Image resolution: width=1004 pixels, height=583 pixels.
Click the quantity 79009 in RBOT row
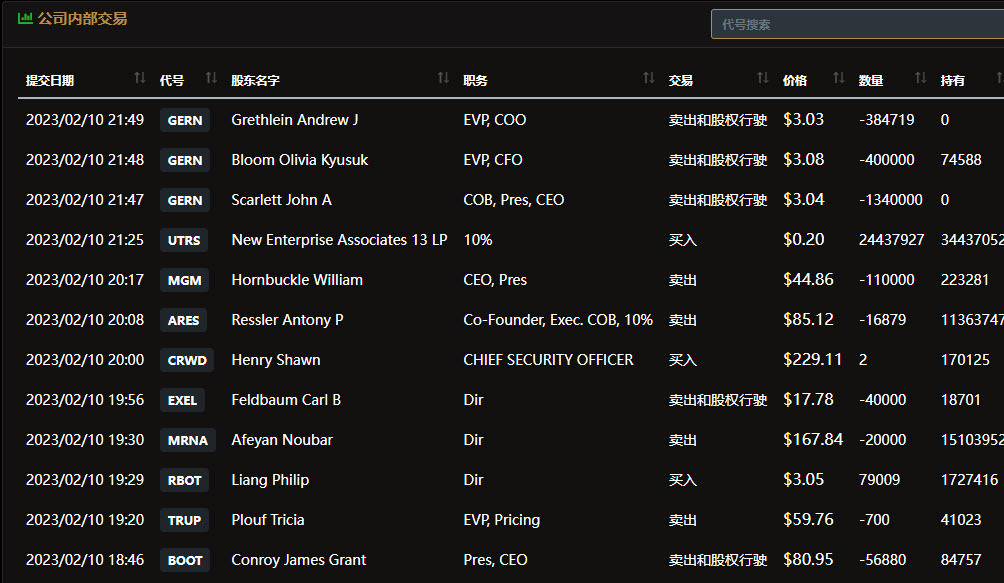pos(879,480)
